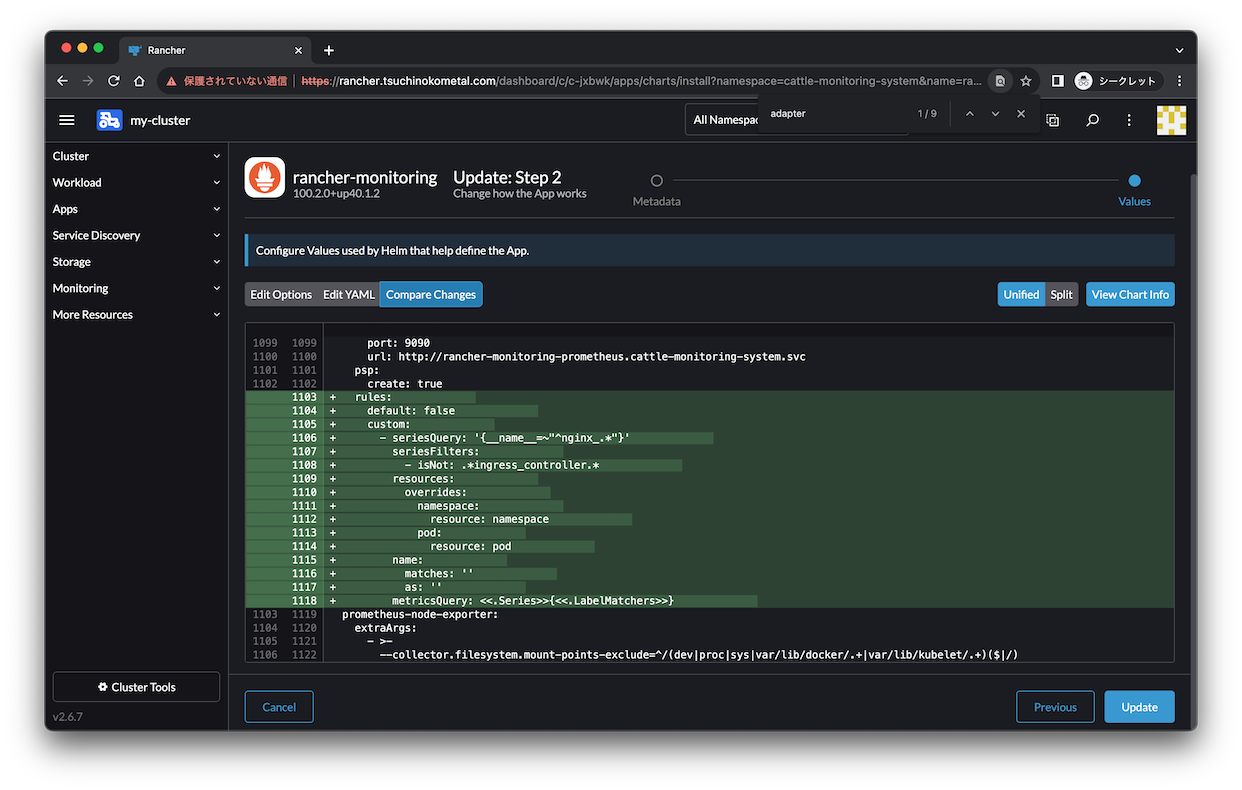Click the Rancher cluster logo icon

pyautogui.click(x=109, y=120)
